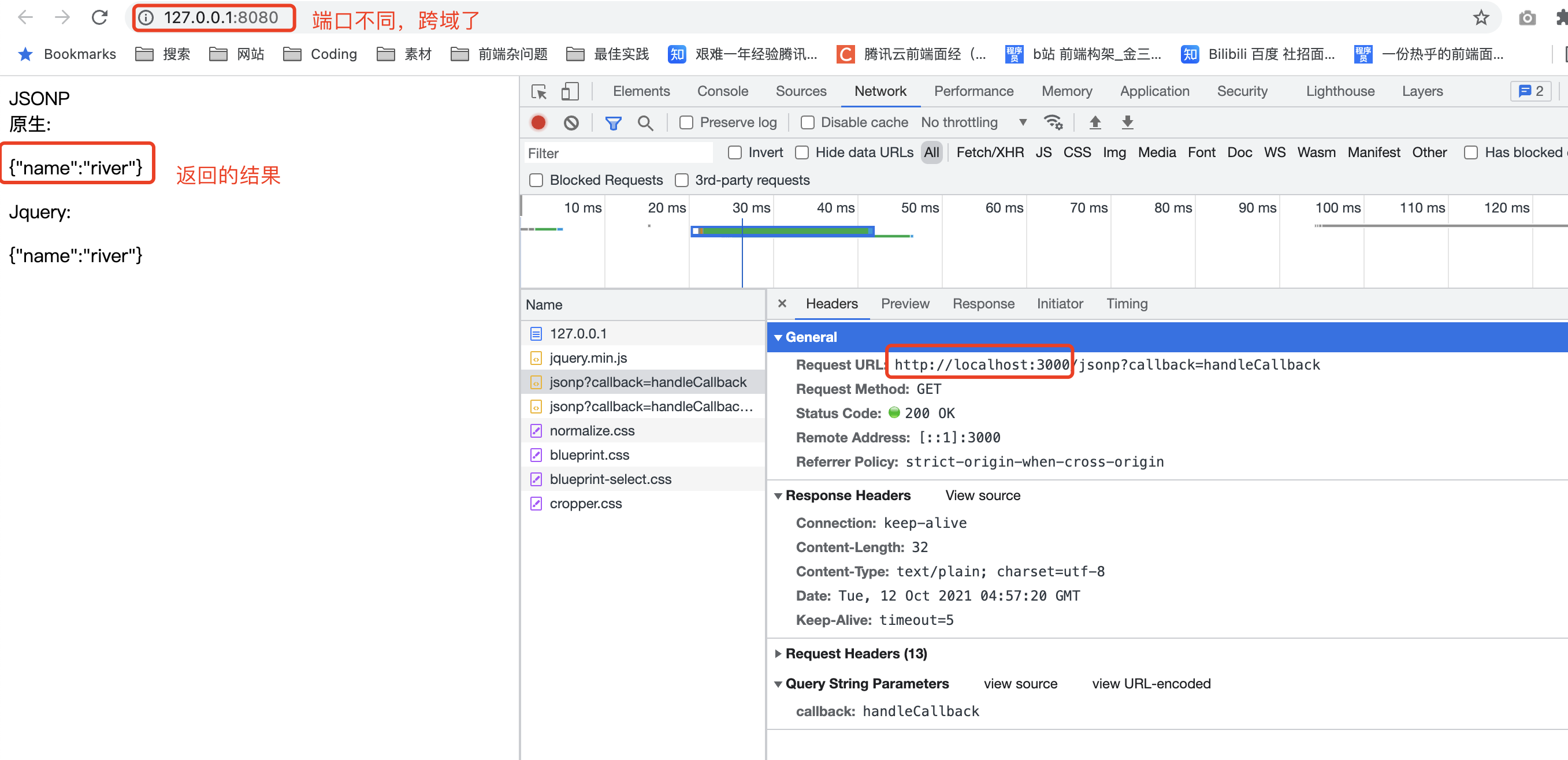Toggle device toolbar icon
The height and width of the screenshot is (760, 1568).
[x=569, y=91]
